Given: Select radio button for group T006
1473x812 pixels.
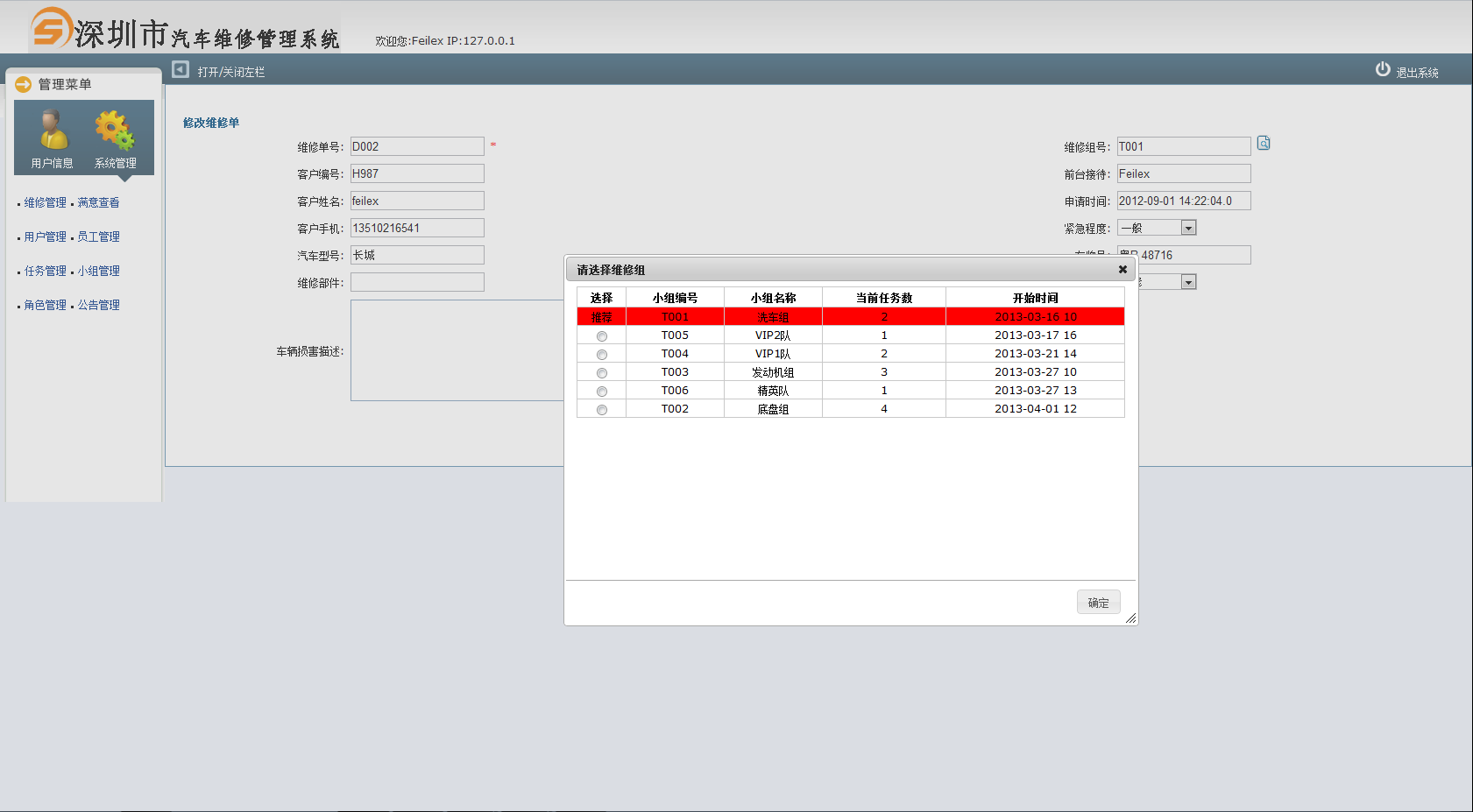Looking at the screenshot, I should pyautogui.click(x=602, y=392).
